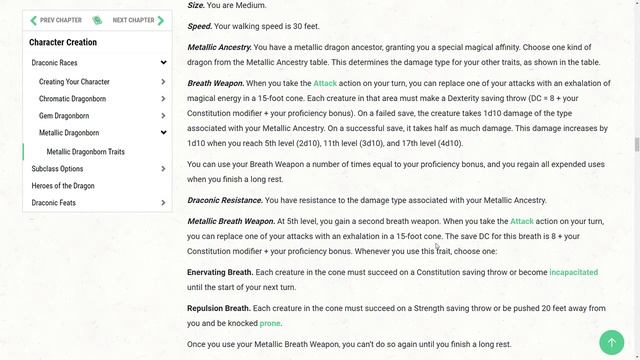Screen dimensions: 640x360
Task: Click the Character Creation sidebar heading
Action: (63, 42)
